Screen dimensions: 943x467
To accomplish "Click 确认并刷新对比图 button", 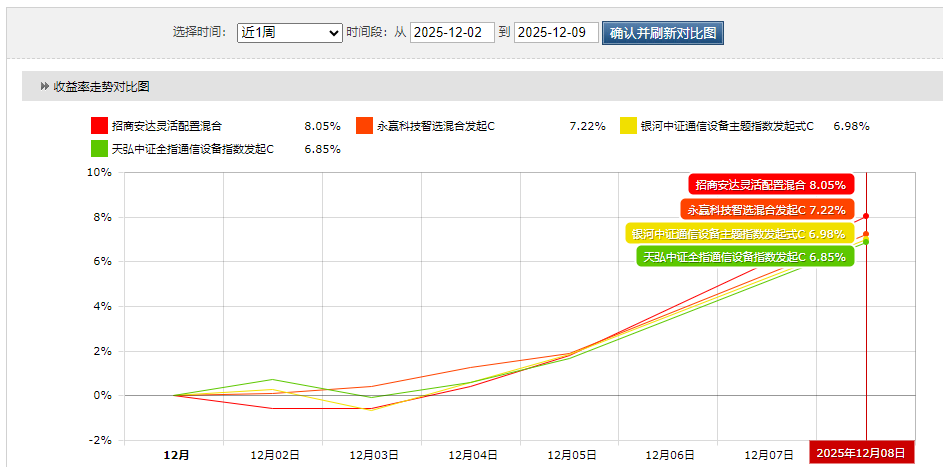I will pos(663,33).
